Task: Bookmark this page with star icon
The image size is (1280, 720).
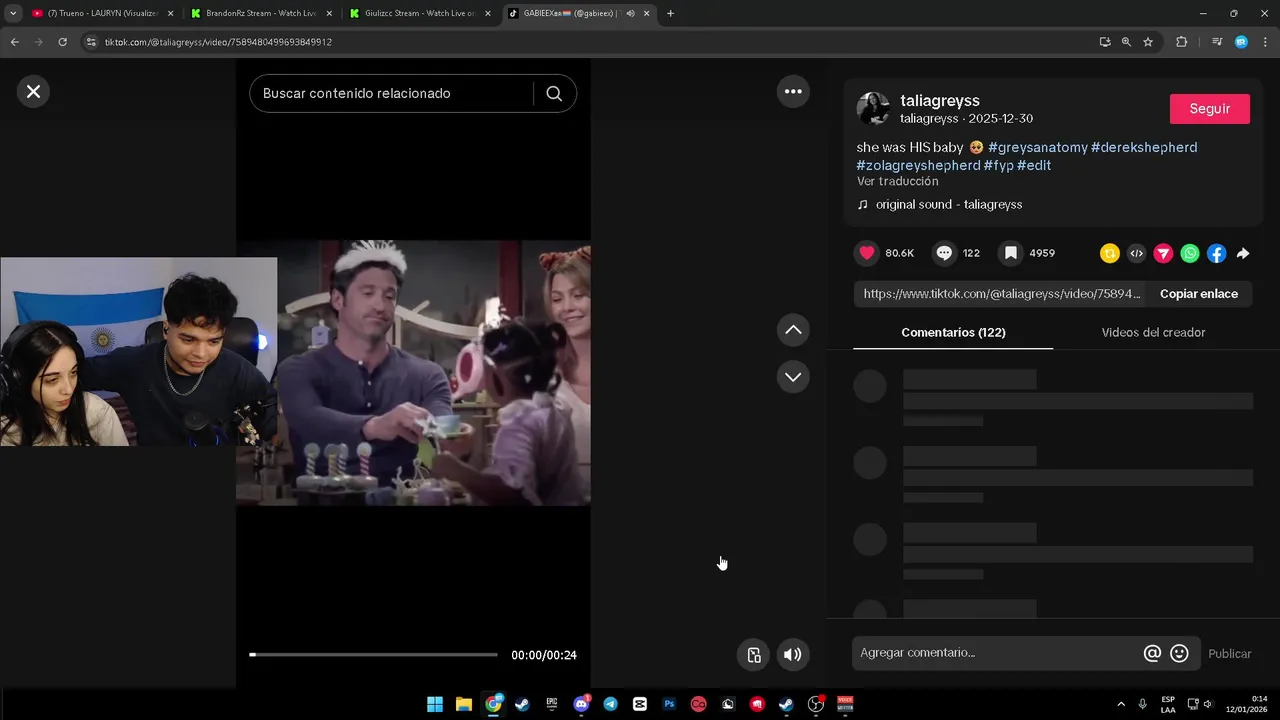Action: tap(1148, 42)
